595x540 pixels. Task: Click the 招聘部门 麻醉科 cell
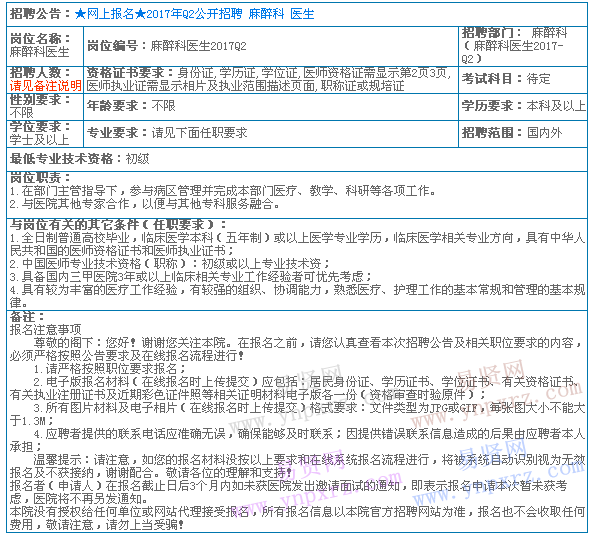(523, 46)
